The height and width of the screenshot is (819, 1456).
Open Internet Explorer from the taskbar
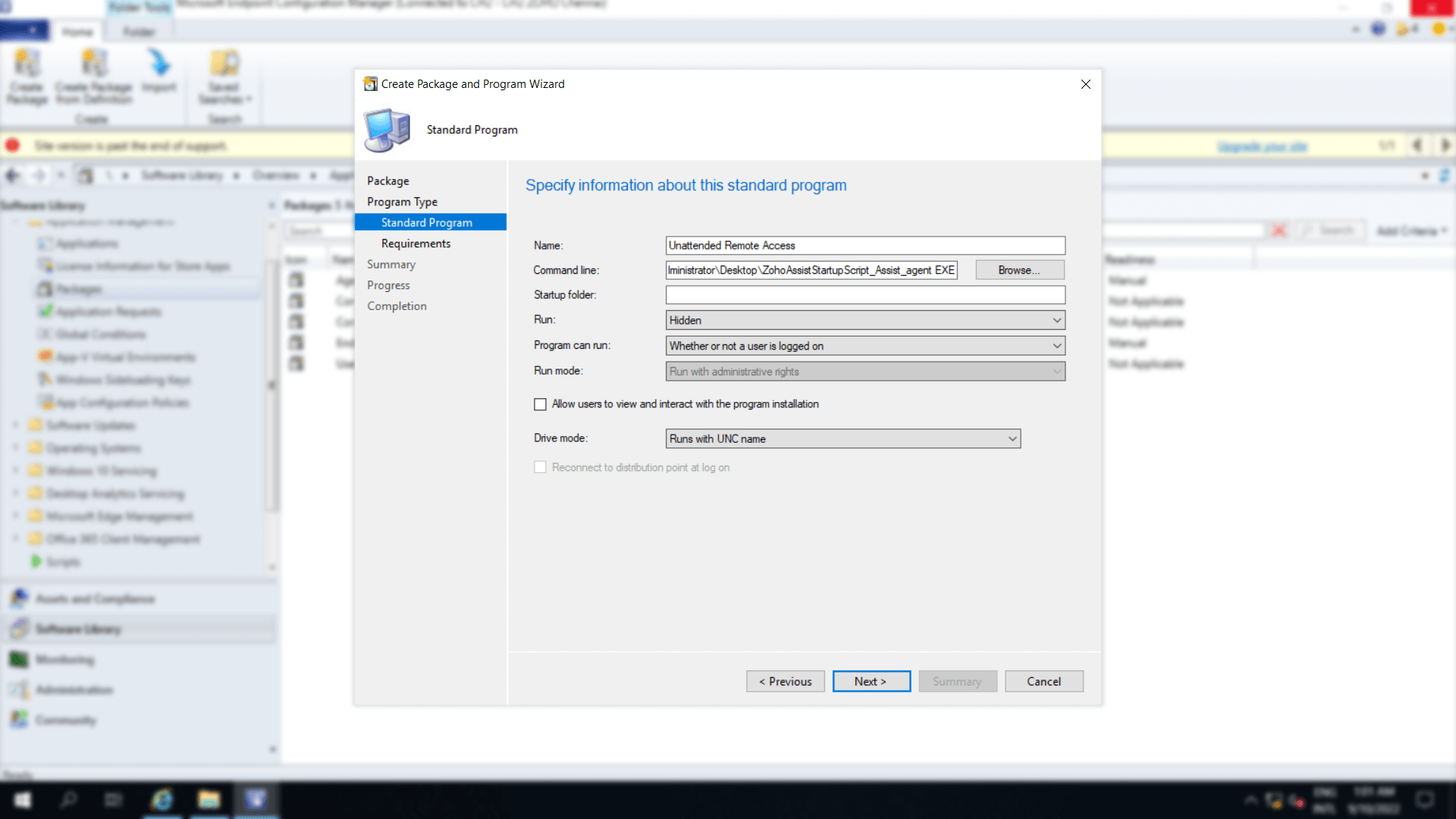point(162,799)
